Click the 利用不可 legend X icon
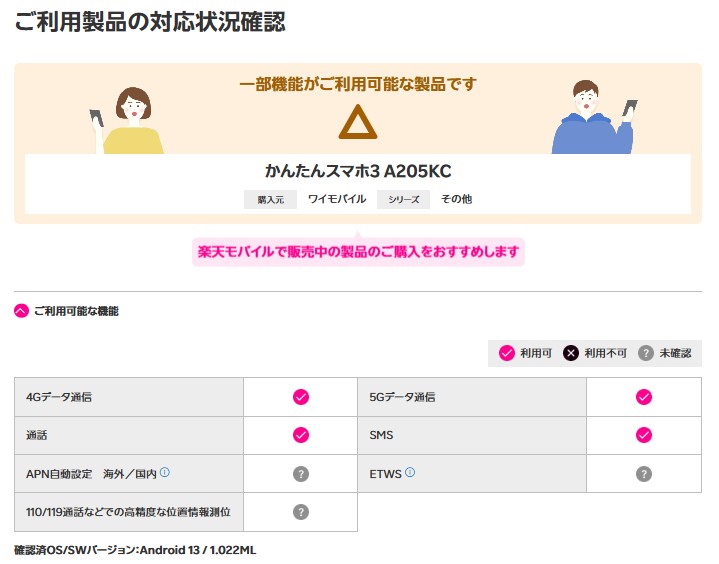This screenshot has height=564, width=719. point(569,353)
